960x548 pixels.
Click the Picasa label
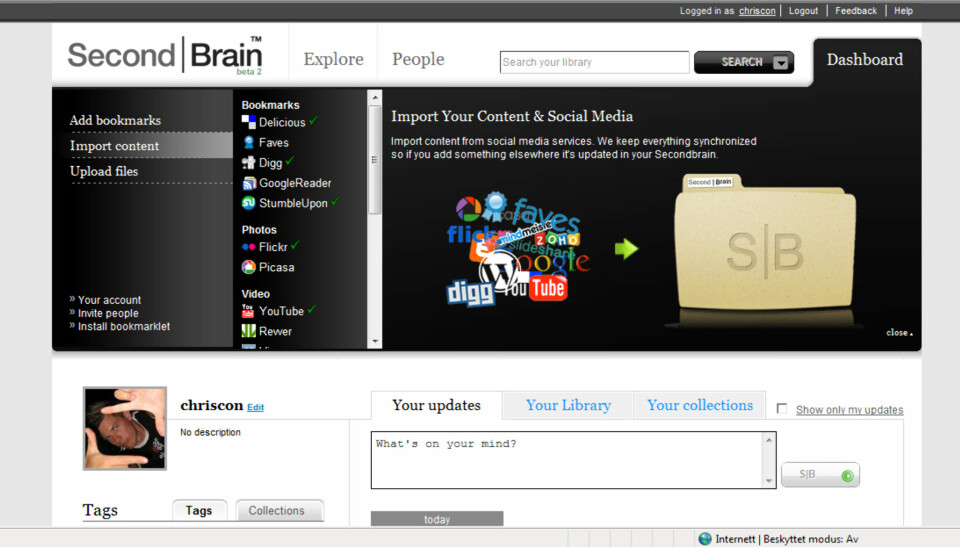pyautogui.click(x=276, y=268)
